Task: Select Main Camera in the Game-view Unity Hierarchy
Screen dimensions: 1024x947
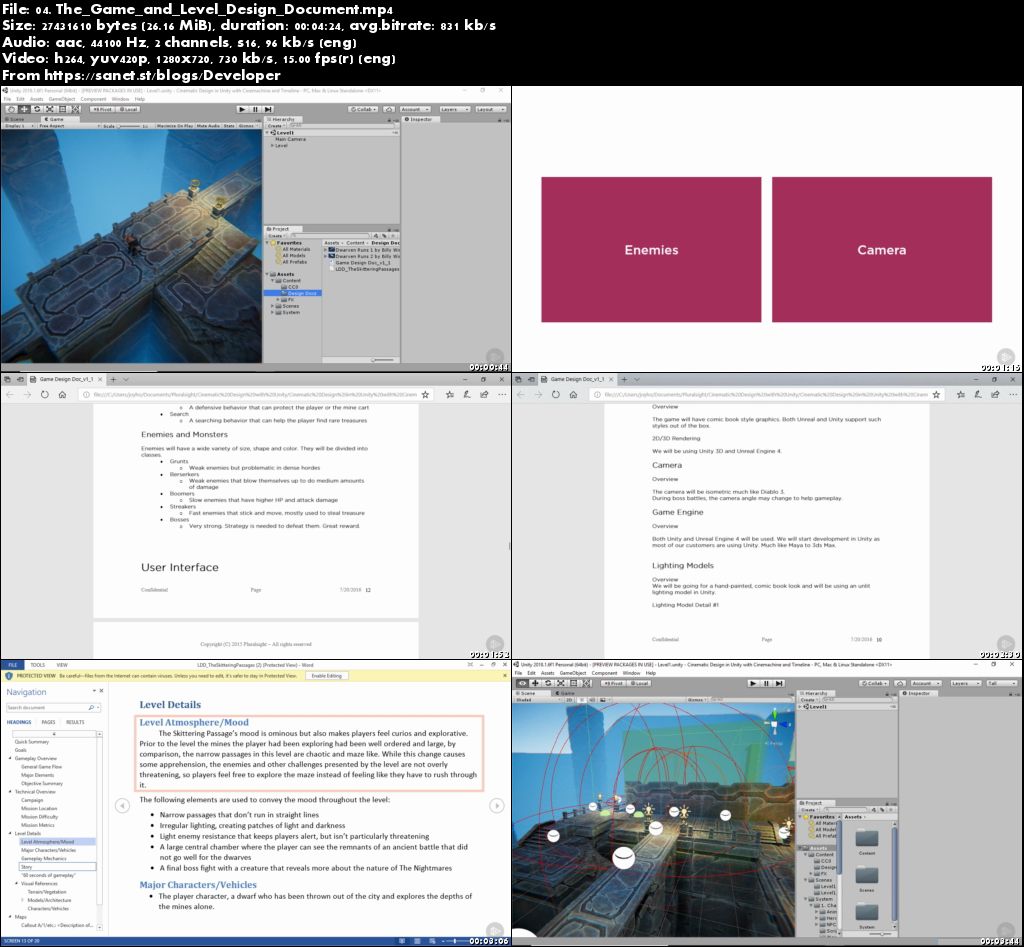Action: (x=291, y=139)
